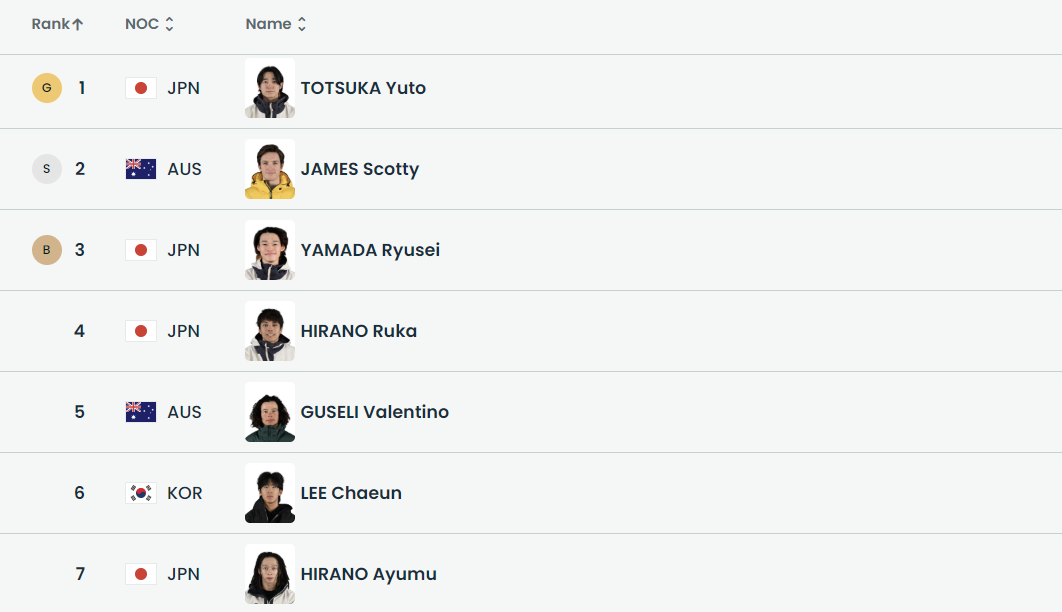The image size is (1062, 612).
Task: Click the Japan flag beside TOTSUKA Yuto
Action: pyautogui.click(x=141, y=88)
